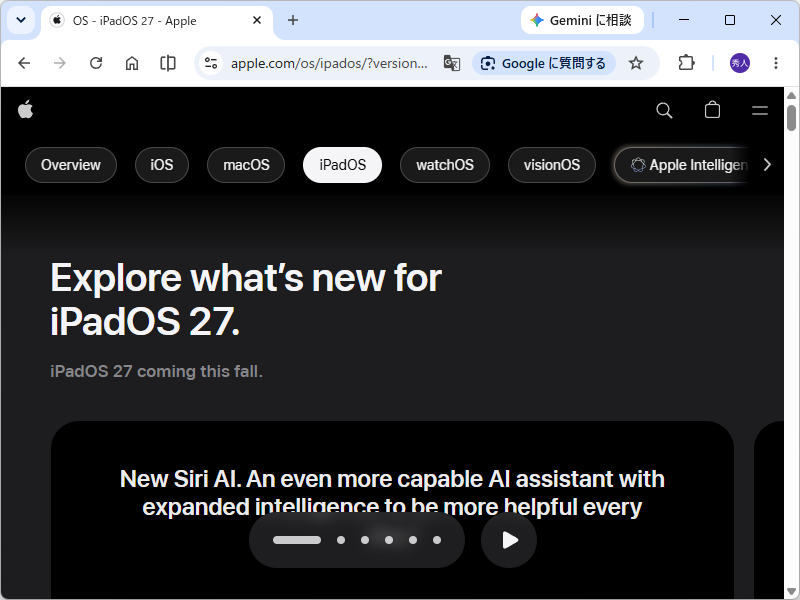
Task: Click the scrollbar up arrow
Action: click(x=791, y=95)
